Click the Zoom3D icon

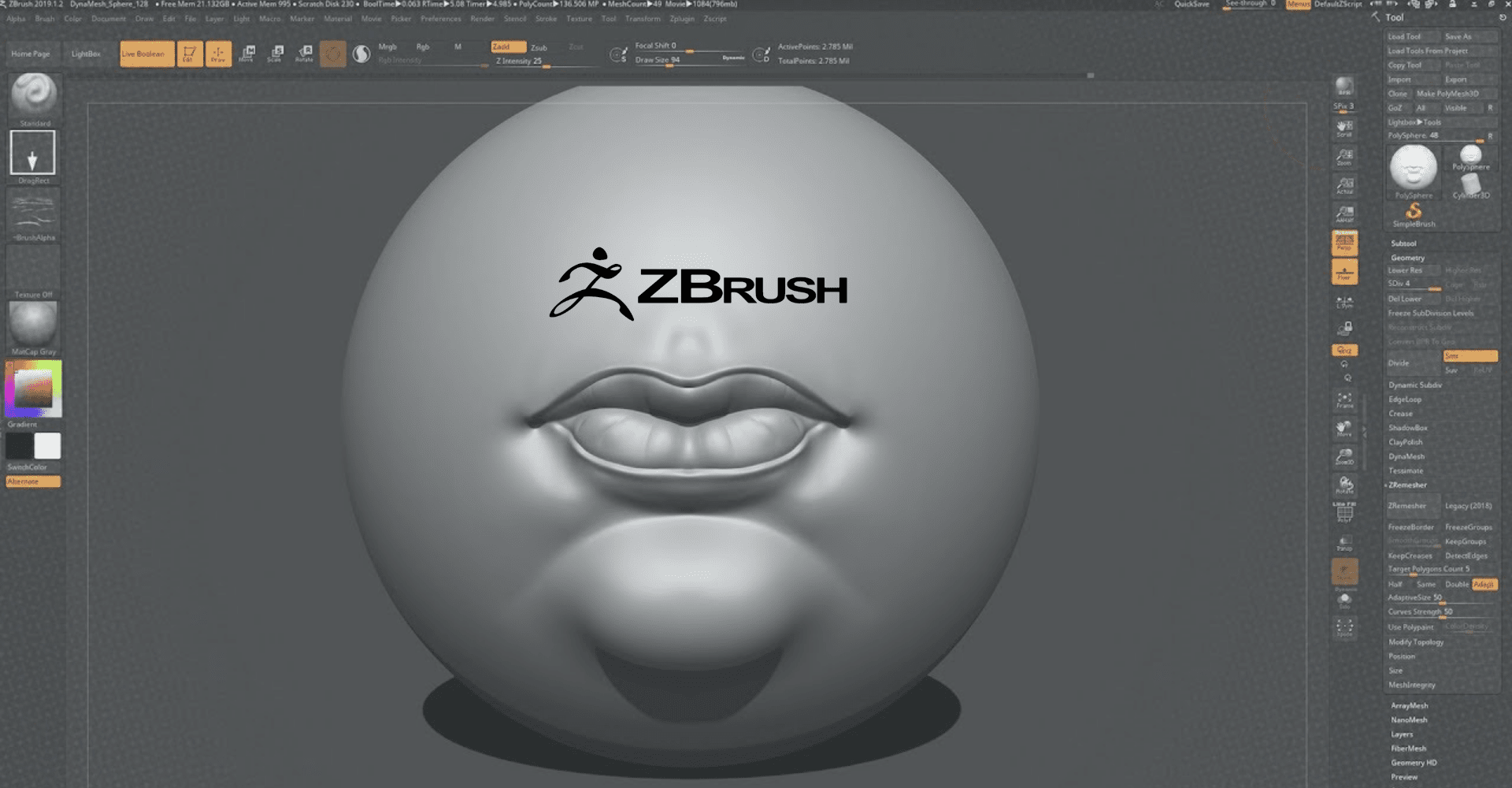[x=1344, y=457]
